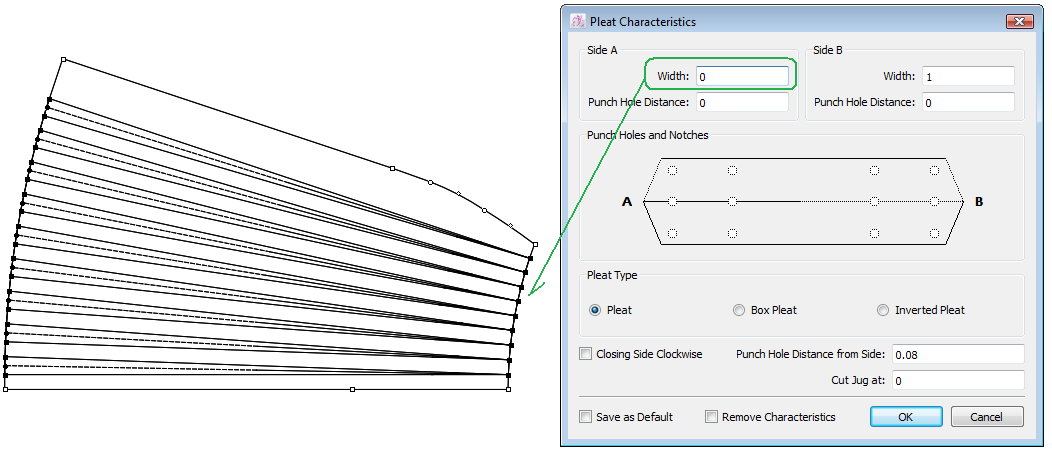Image resolution: width=1052 pixels, height=451 pixels.
Task: Check the Remove Characteristics box
Action: pyautogui.click(x=712, y=417)
